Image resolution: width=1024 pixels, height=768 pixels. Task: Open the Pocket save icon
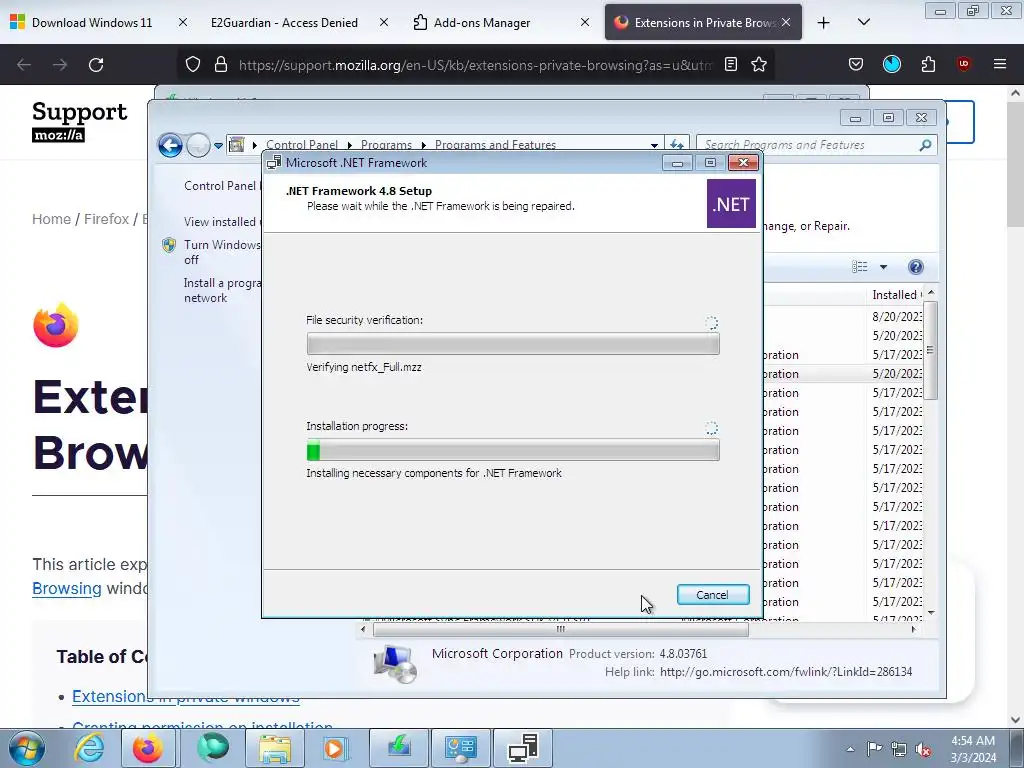[856, 64]
